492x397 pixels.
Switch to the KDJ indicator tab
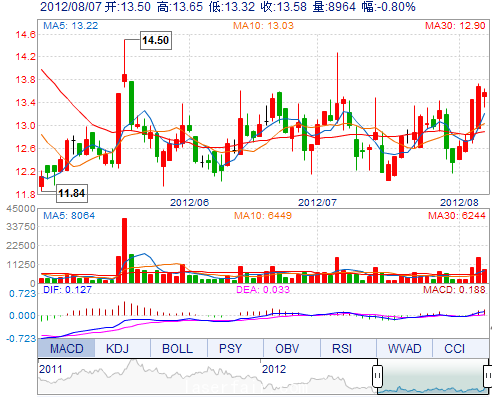(x=117, y=348)
